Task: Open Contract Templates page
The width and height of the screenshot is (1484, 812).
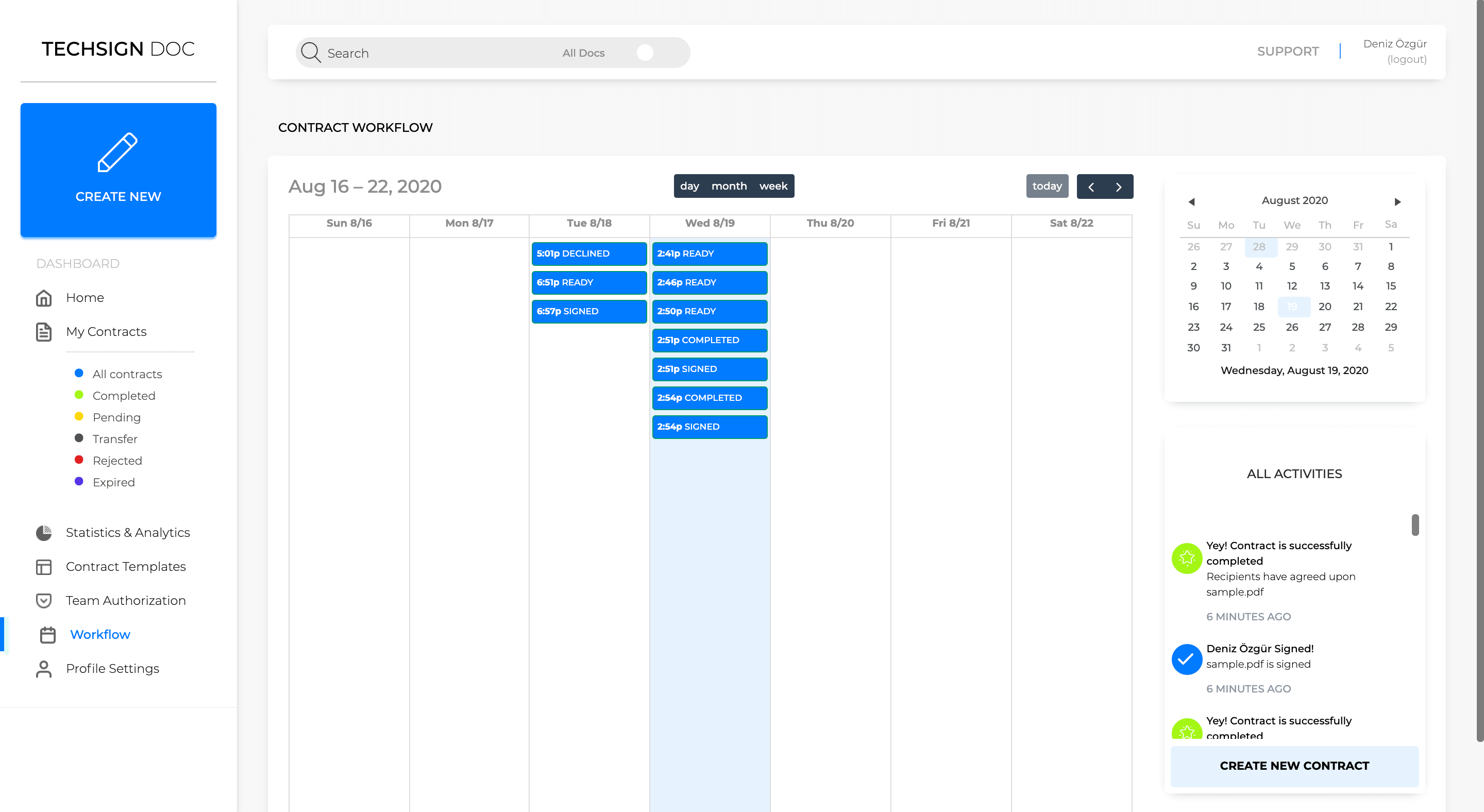Action: click(x=126, y=567)
